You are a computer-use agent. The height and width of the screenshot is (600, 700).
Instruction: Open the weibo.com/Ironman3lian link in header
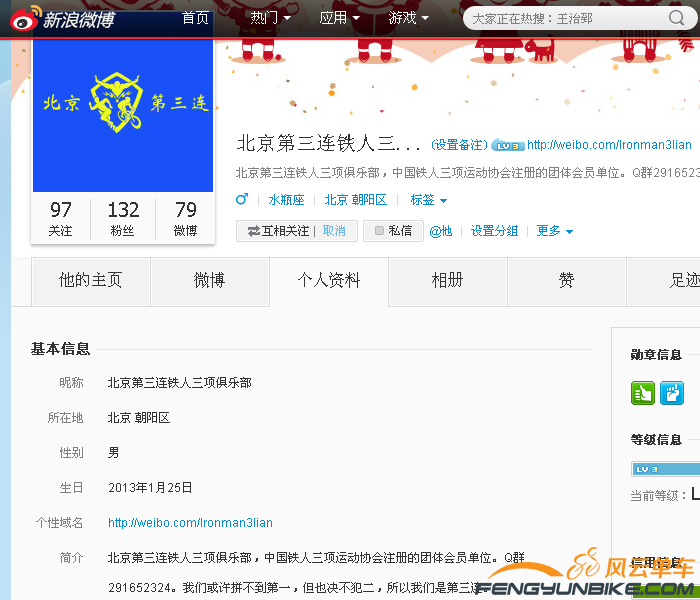(x=609, y=145)
